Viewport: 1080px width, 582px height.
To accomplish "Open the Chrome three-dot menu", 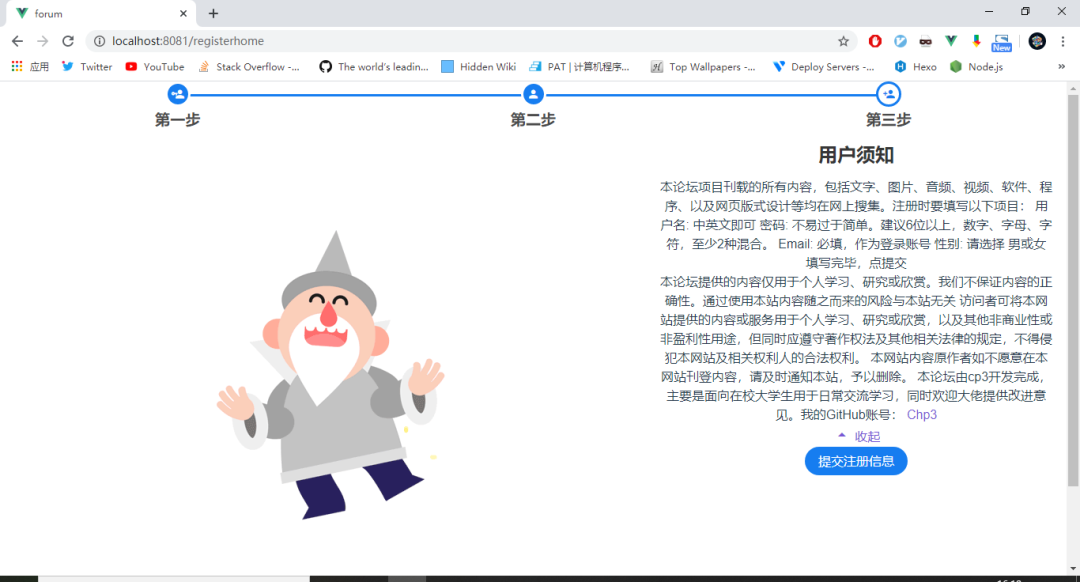I will tap(1061, 41).
